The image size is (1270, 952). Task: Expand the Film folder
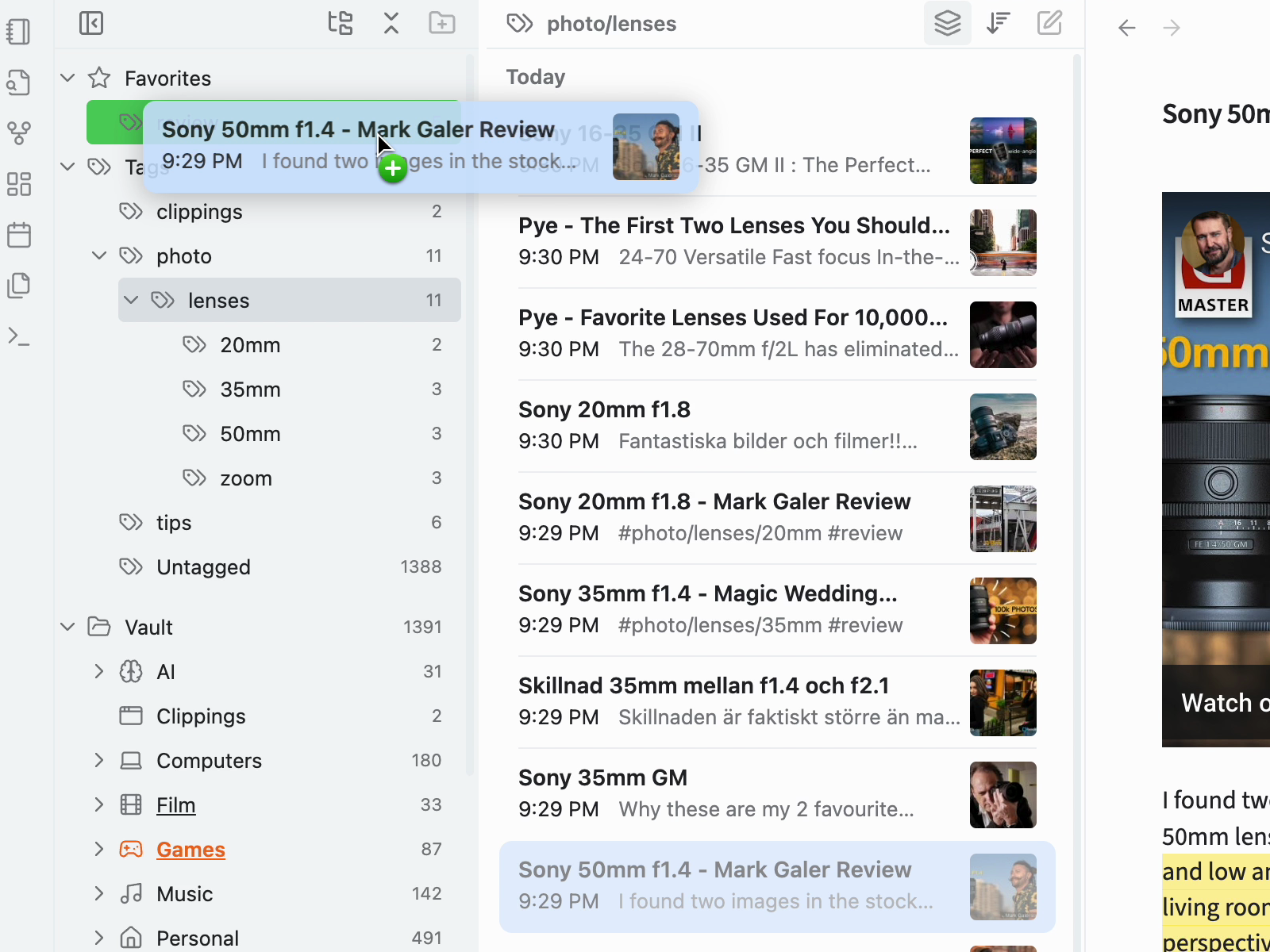point(99,805)
